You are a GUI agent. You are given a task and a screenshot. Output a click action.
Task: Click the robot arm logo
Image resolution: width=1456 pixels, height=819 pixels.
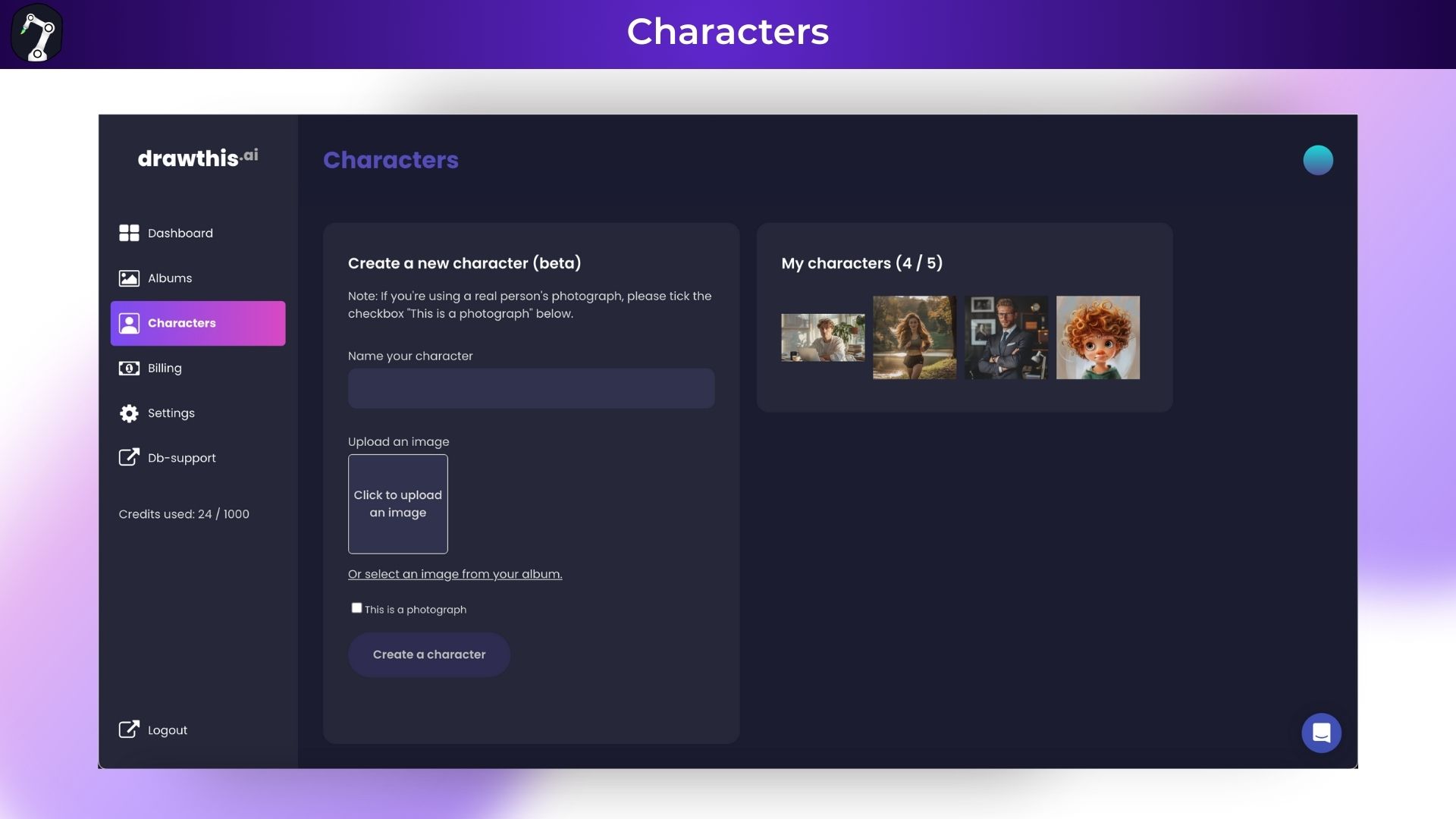[36, 33]
